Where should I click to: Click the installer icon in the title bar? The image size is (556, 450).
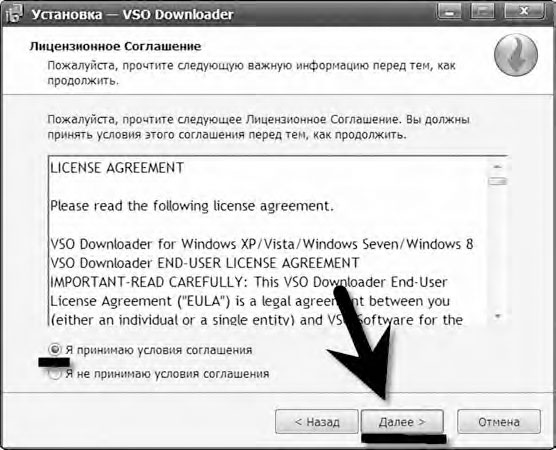14,14
